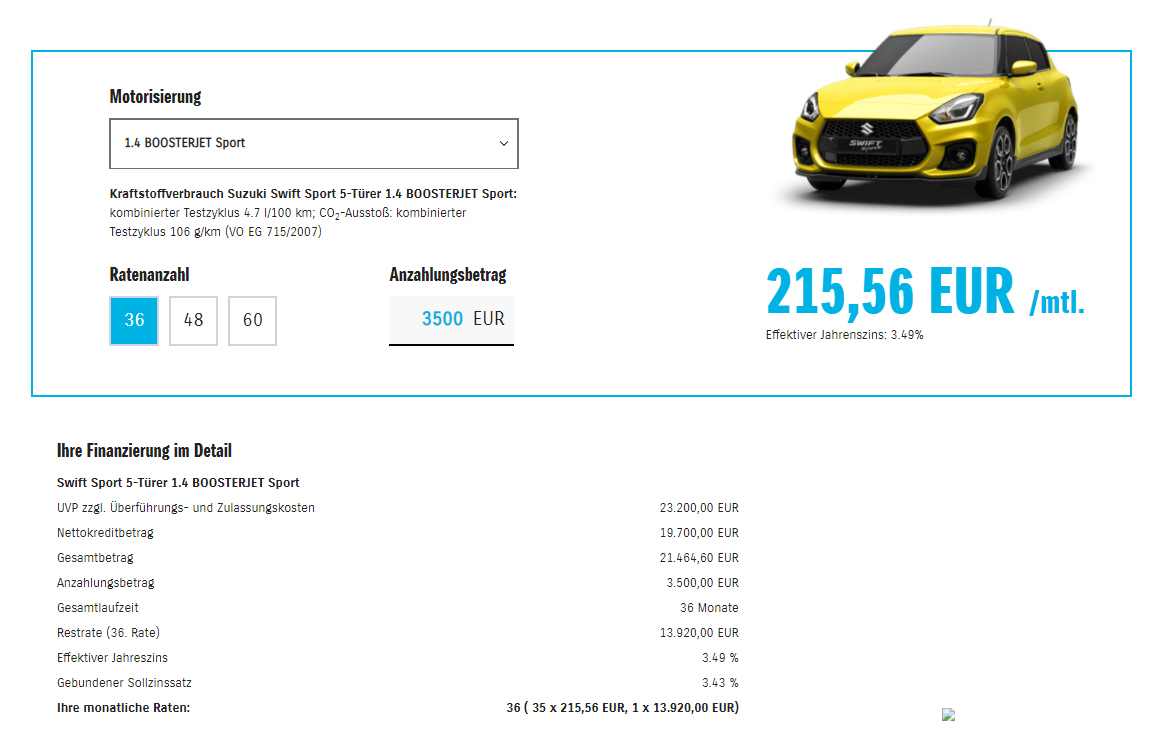Click the label UVP zzgl. Überführungs- und Zulassungskosten
The width and height of the screenshot is (1170, 738).
point(186,508)
